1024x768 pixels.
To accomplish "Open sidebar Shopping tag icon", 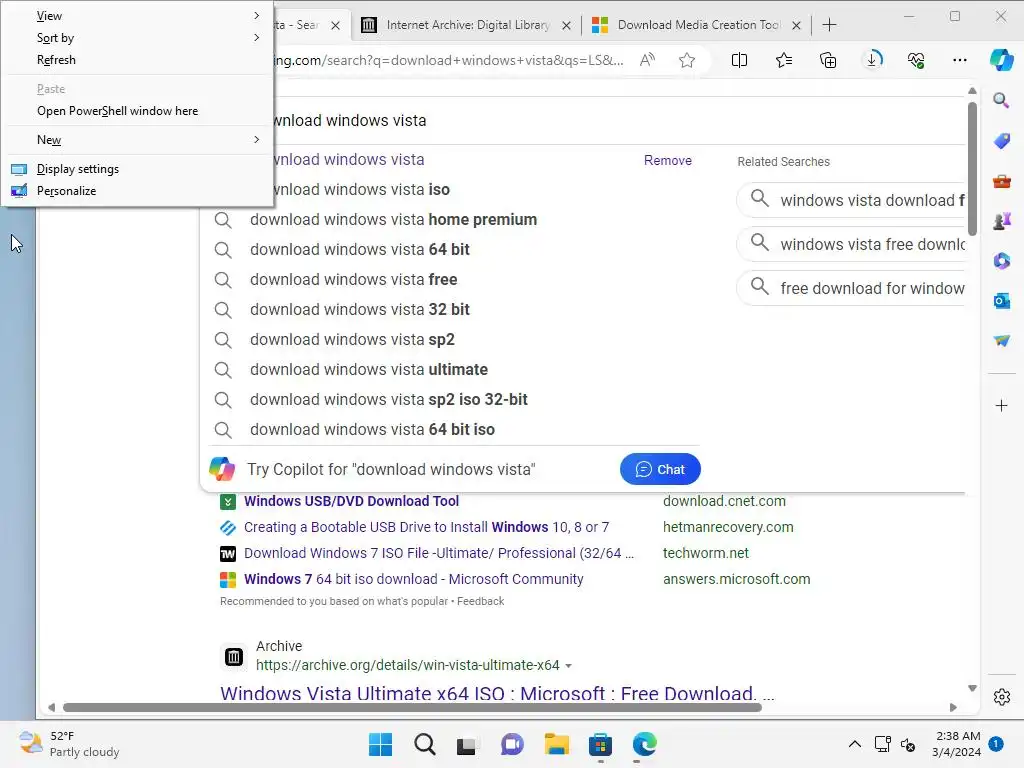I will click(1001, 141).
